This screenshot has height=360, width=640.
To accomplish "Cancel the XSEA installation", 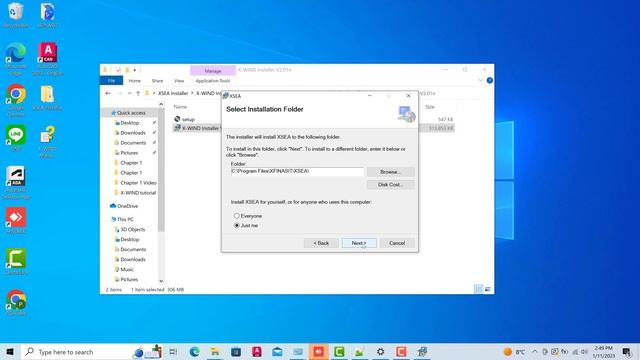I will [397, 243].
